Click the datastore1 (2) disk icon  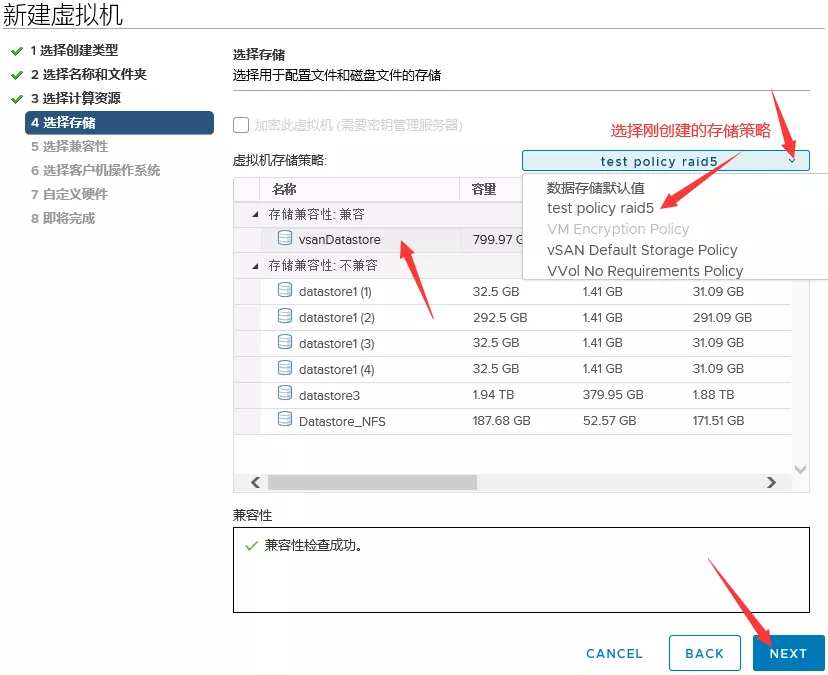click(285, 317)
